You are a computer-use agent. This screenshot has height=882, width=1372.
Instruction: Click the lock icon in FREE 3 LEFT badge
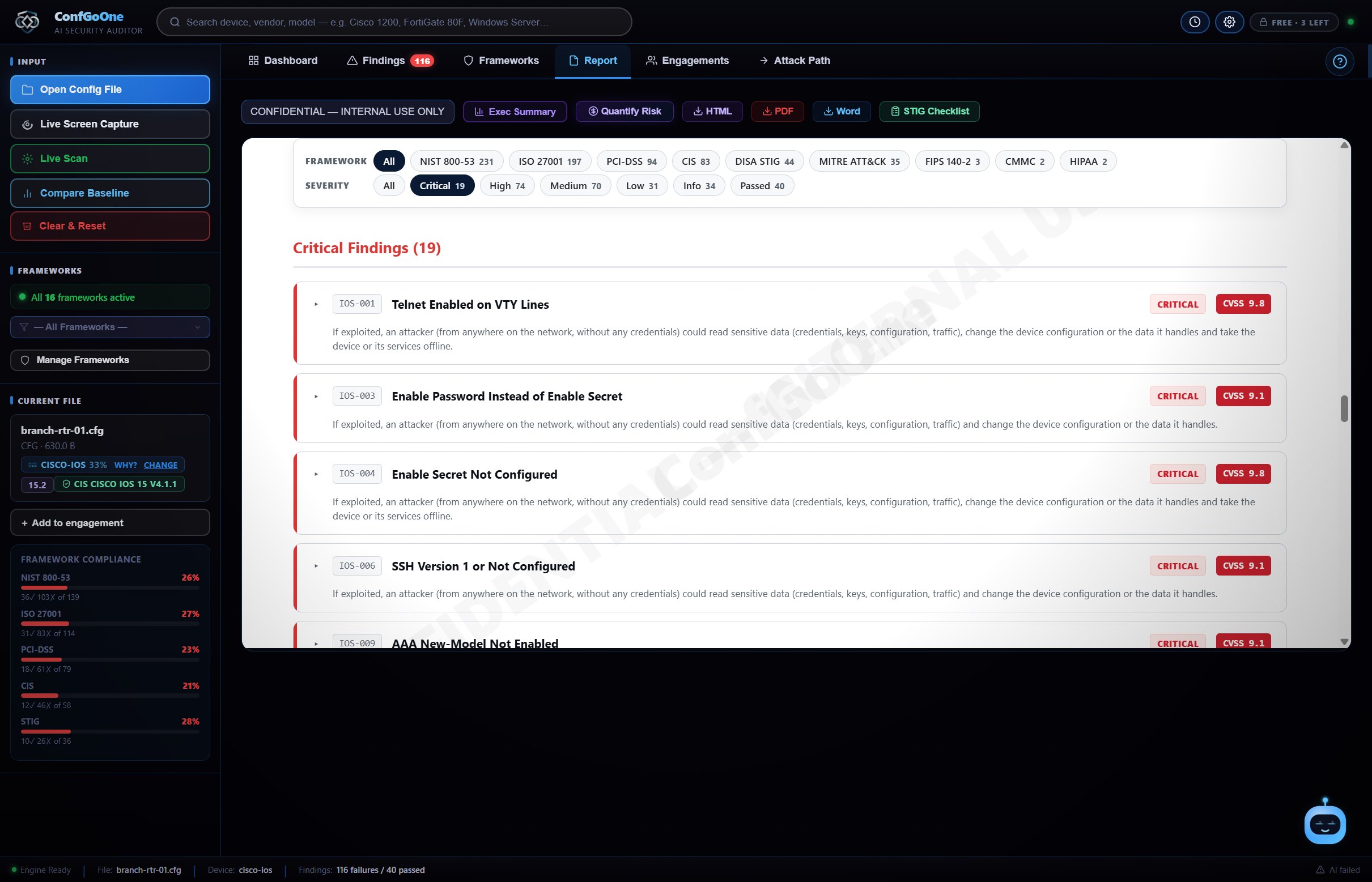coord(1263,22)
